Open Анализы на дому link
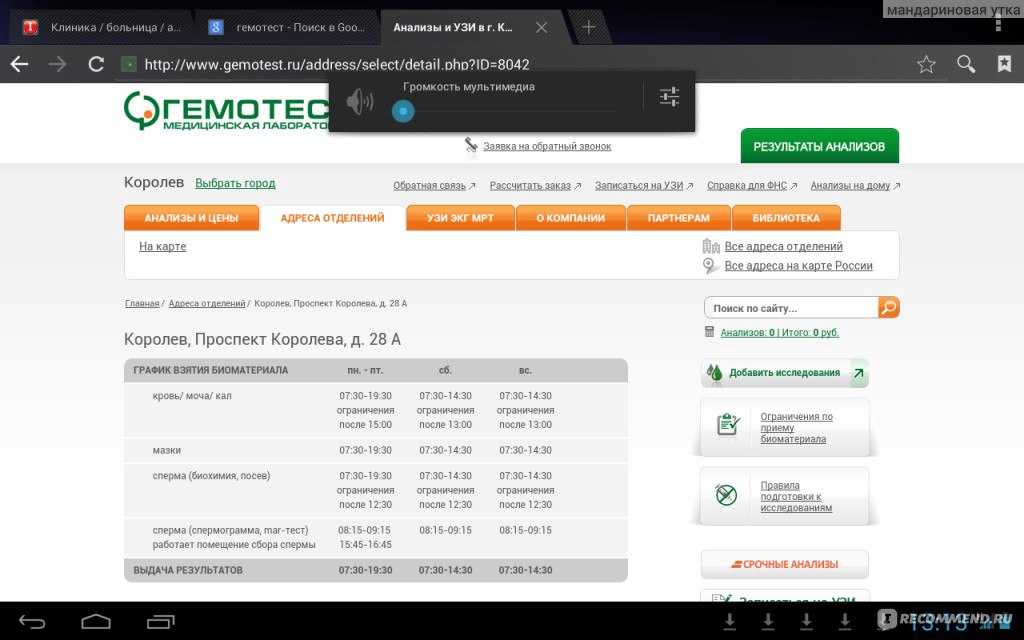The height and width of the screenshot is (640, 1024). (x=850, y=185)
